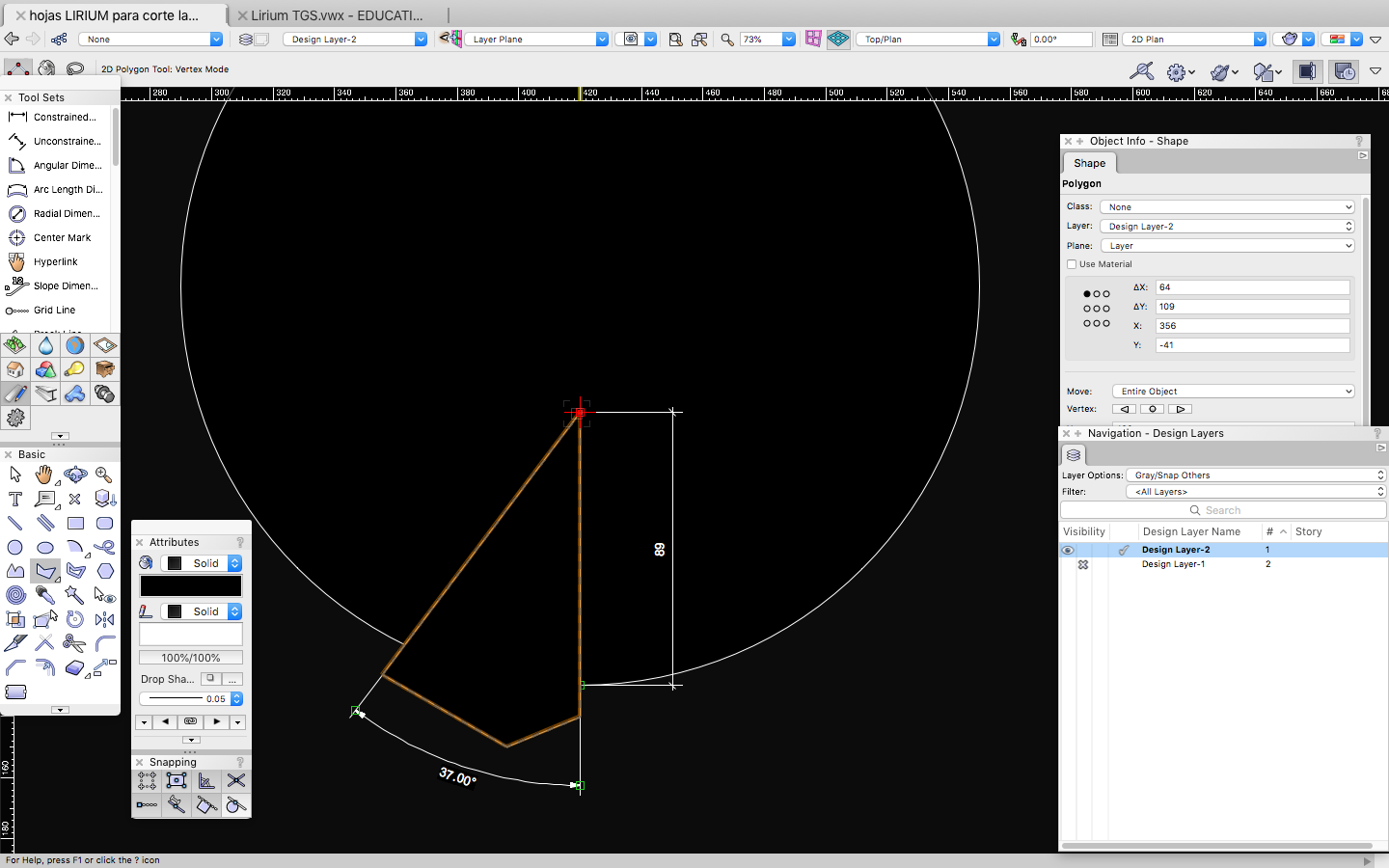This screenshot has width=1389, height=868.
Task: Choose the Spiral tool
Action: [15, 595]
